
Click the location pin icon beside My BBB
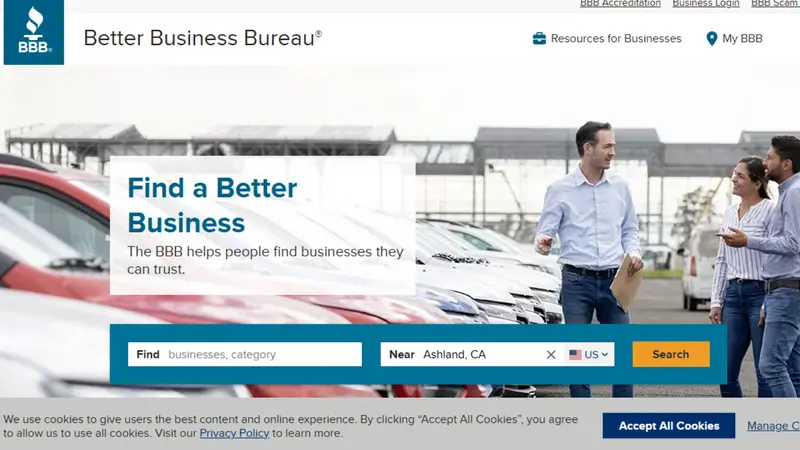coord(712,39)
